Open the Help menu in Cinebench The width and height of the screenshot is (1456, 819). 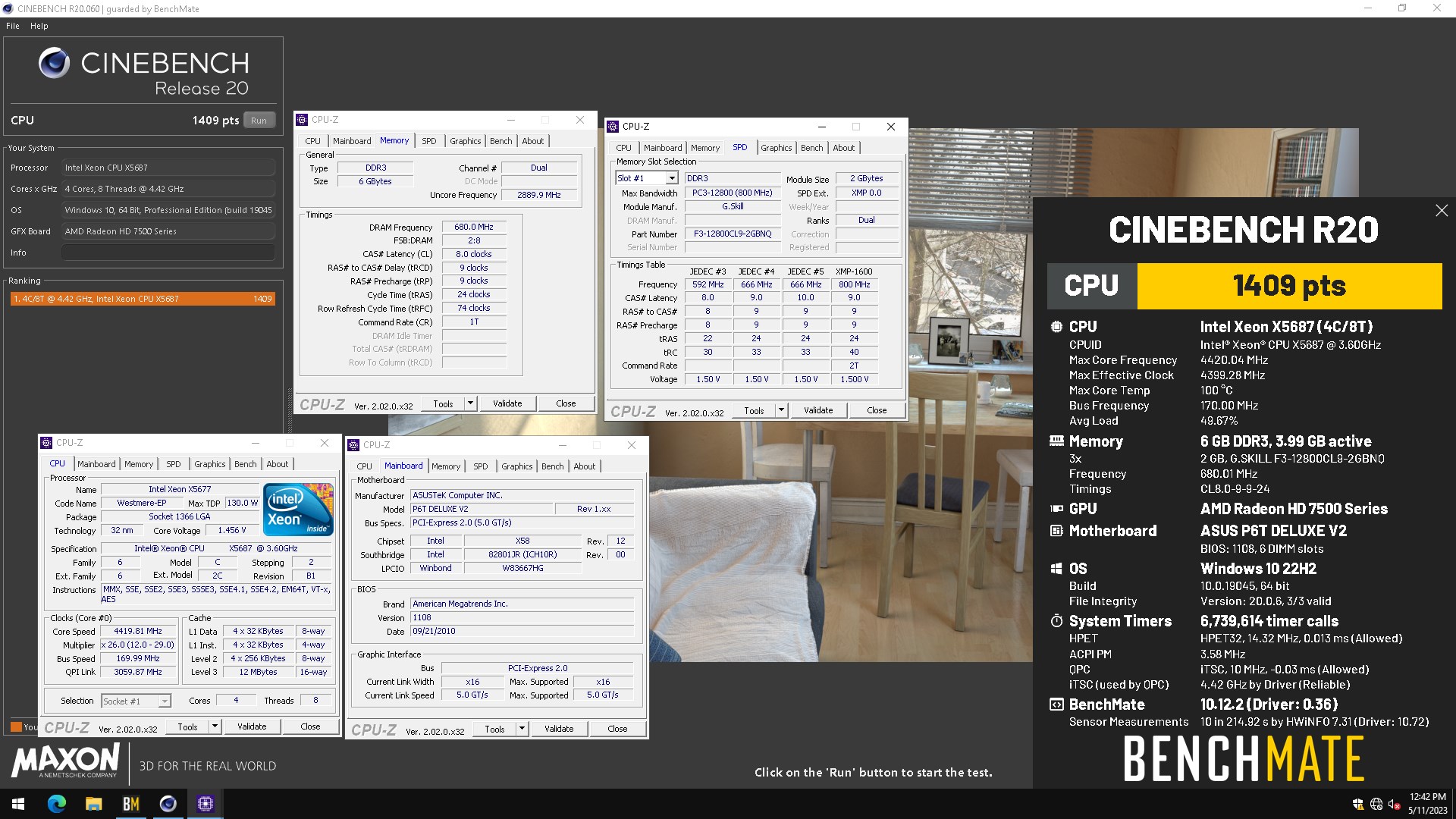click(39, 26)
